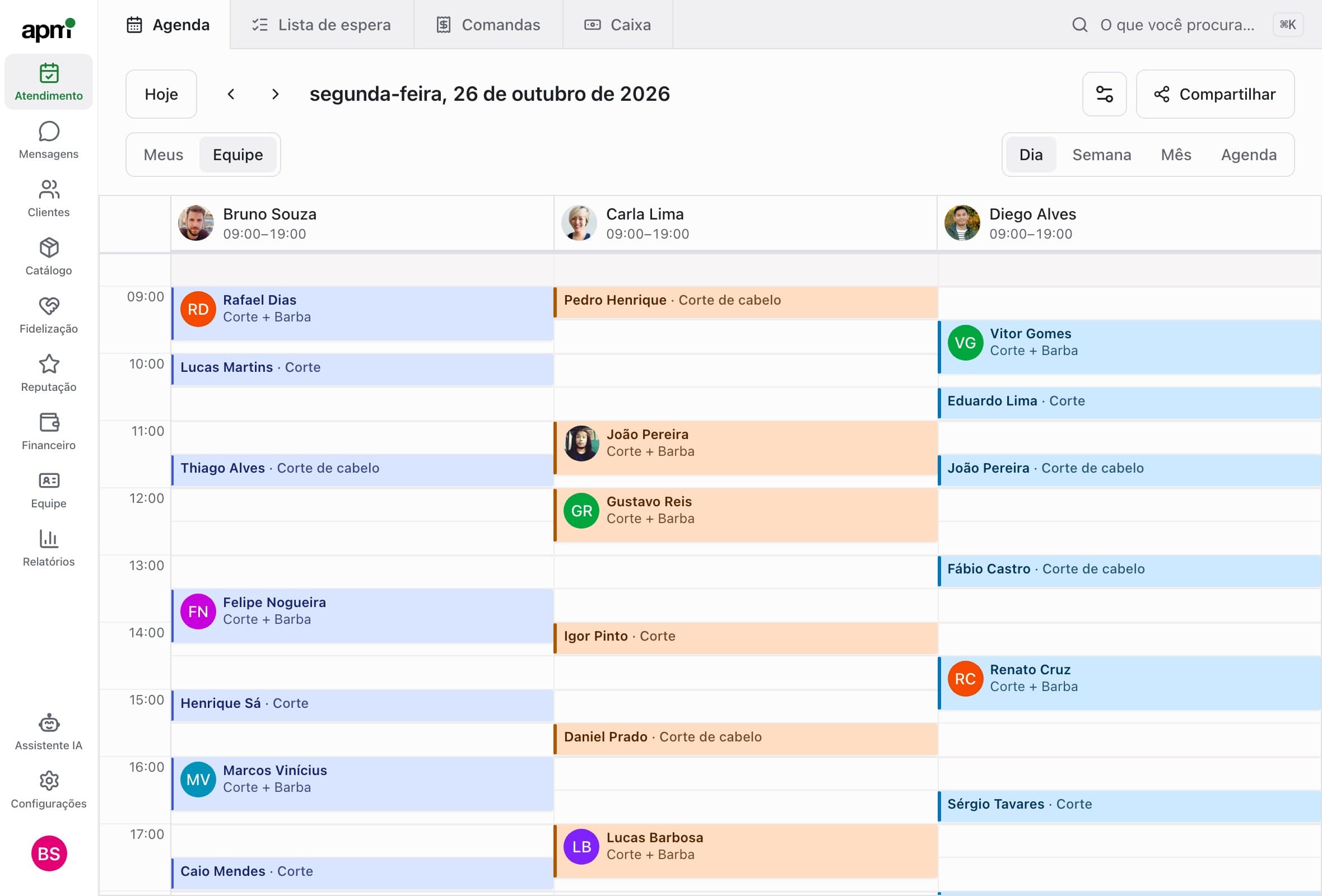Go to next day arrow
The image size is (1322, 896).
275,94
